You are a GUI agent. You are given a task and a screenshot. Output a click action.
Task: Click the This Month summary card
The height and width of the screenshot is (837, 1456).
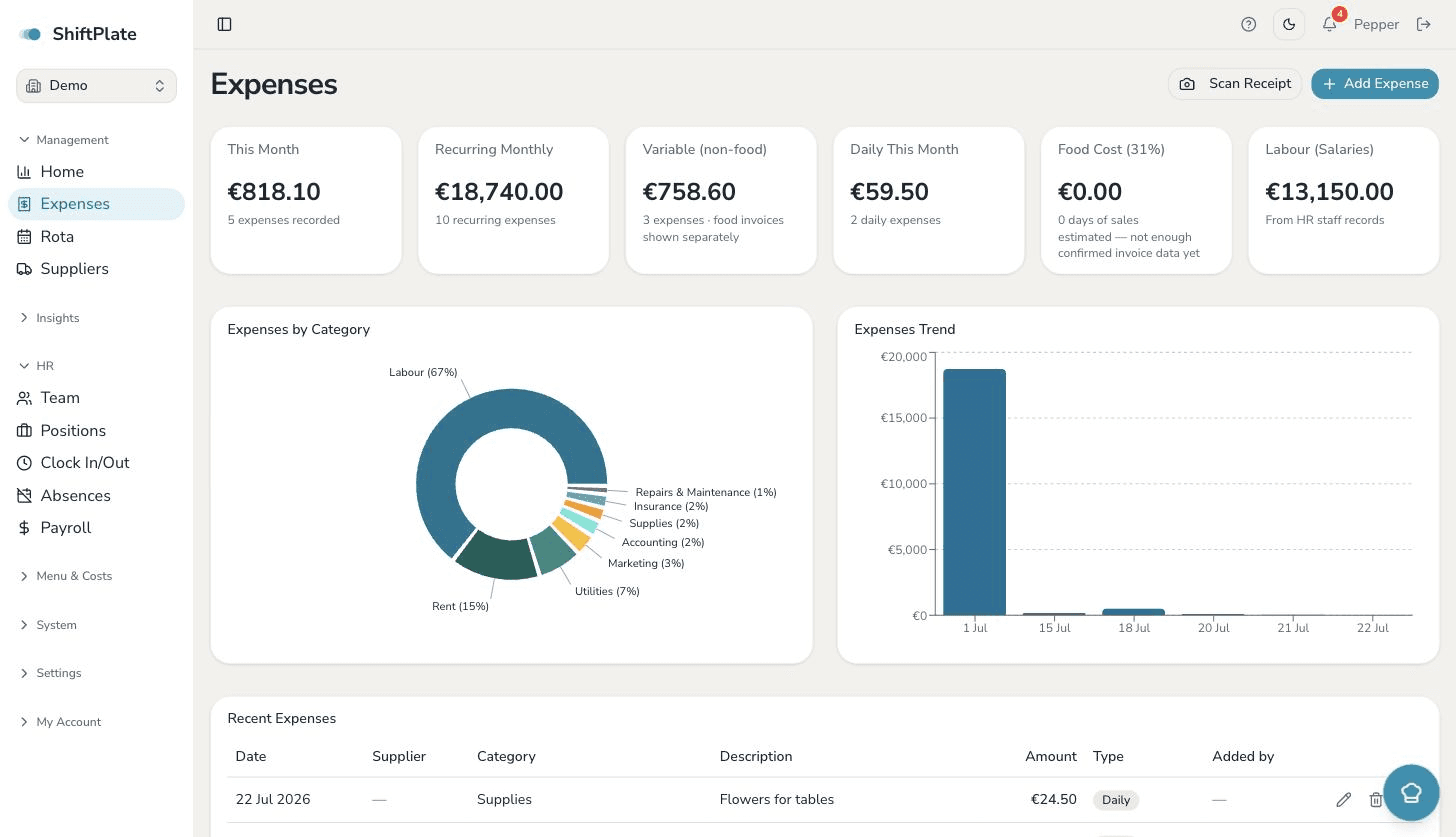pos(306,200)
